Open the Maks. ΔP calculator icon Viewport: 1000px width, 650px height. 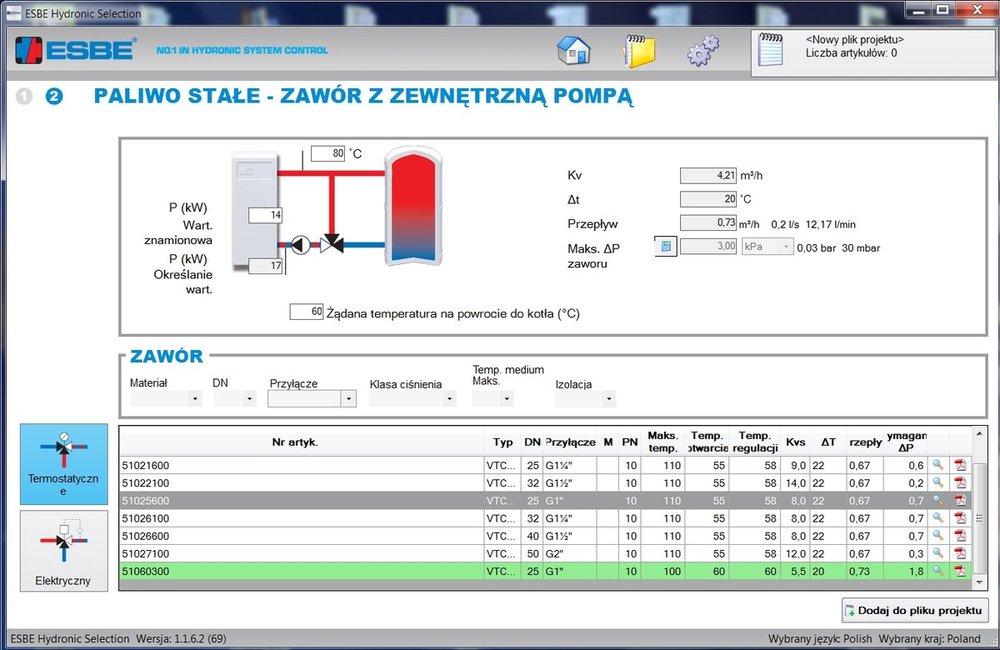coord(665,247)
